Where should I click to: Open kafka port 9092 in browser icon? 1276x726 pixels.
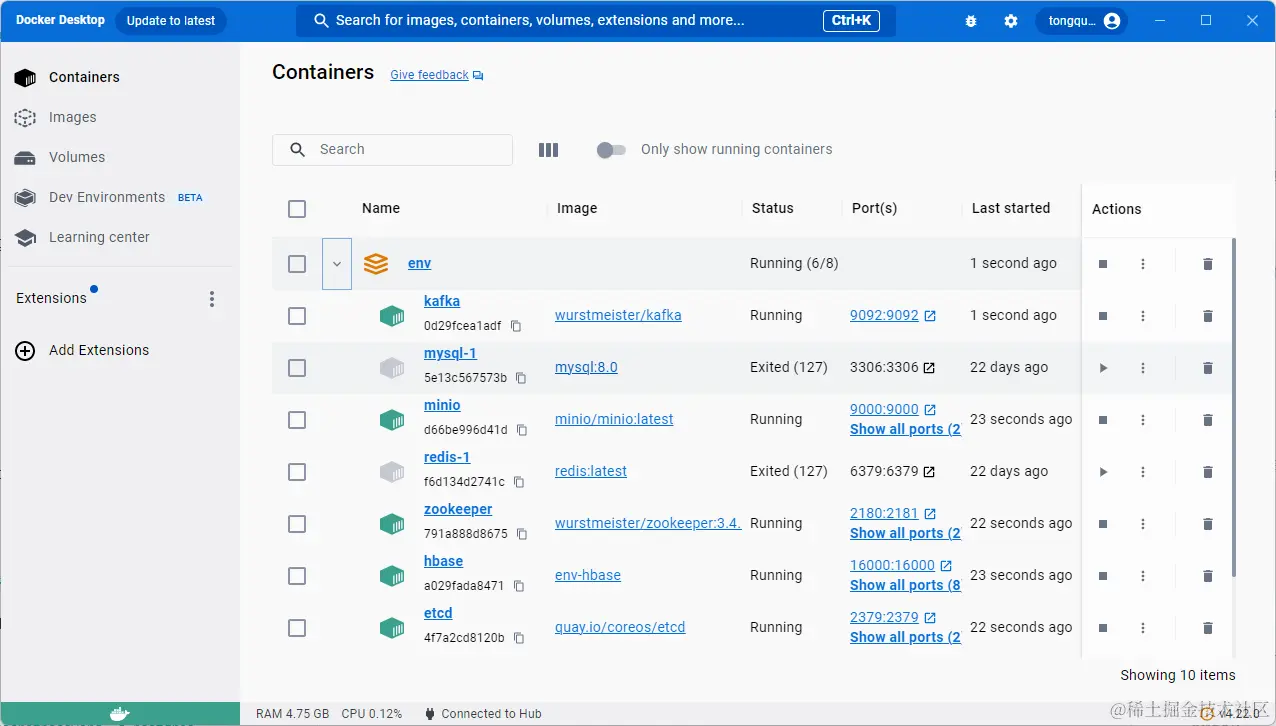(x=930, y=316)
